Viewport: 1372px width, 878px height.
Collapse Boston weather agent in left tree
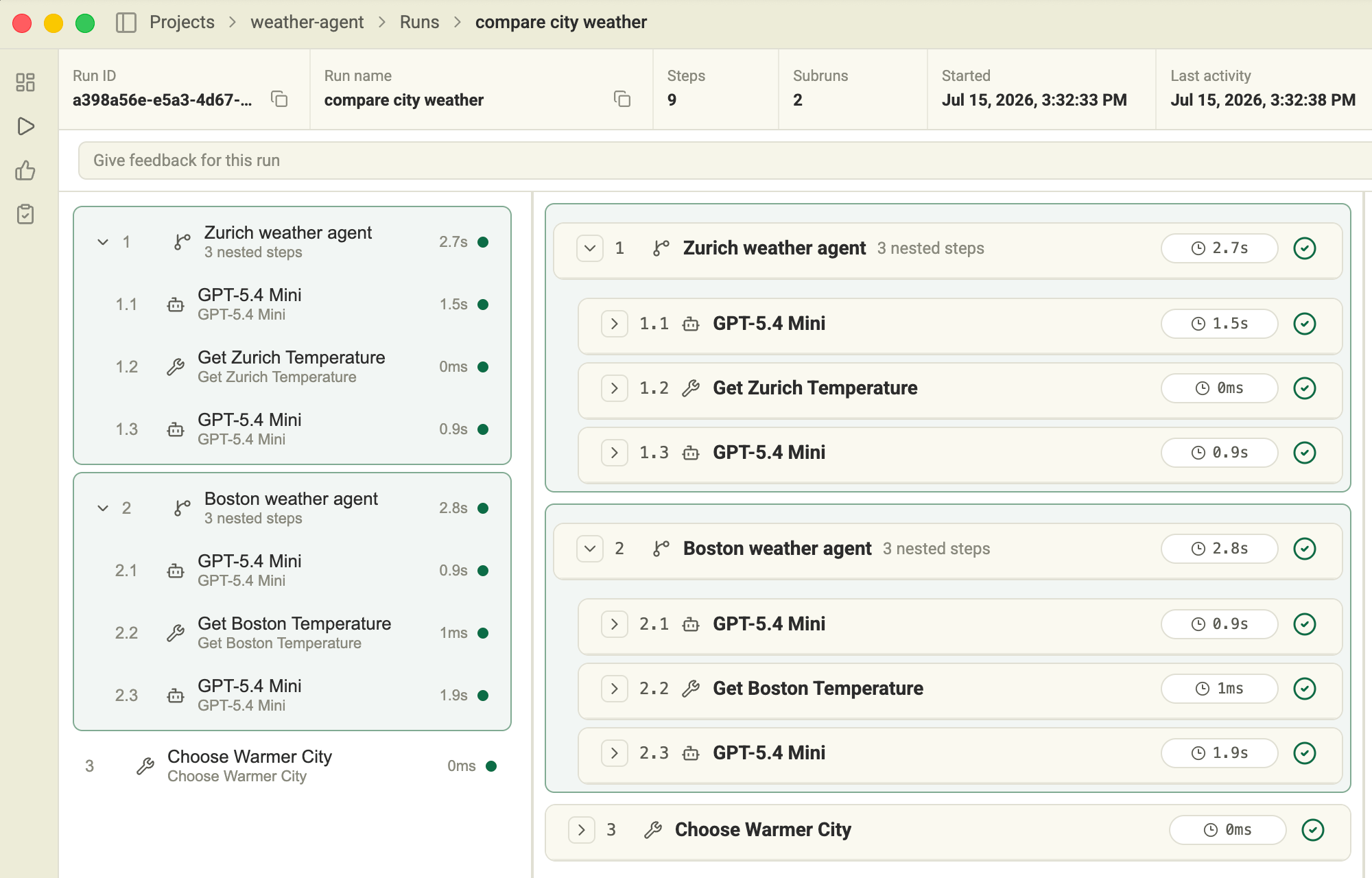click(103, 508)
